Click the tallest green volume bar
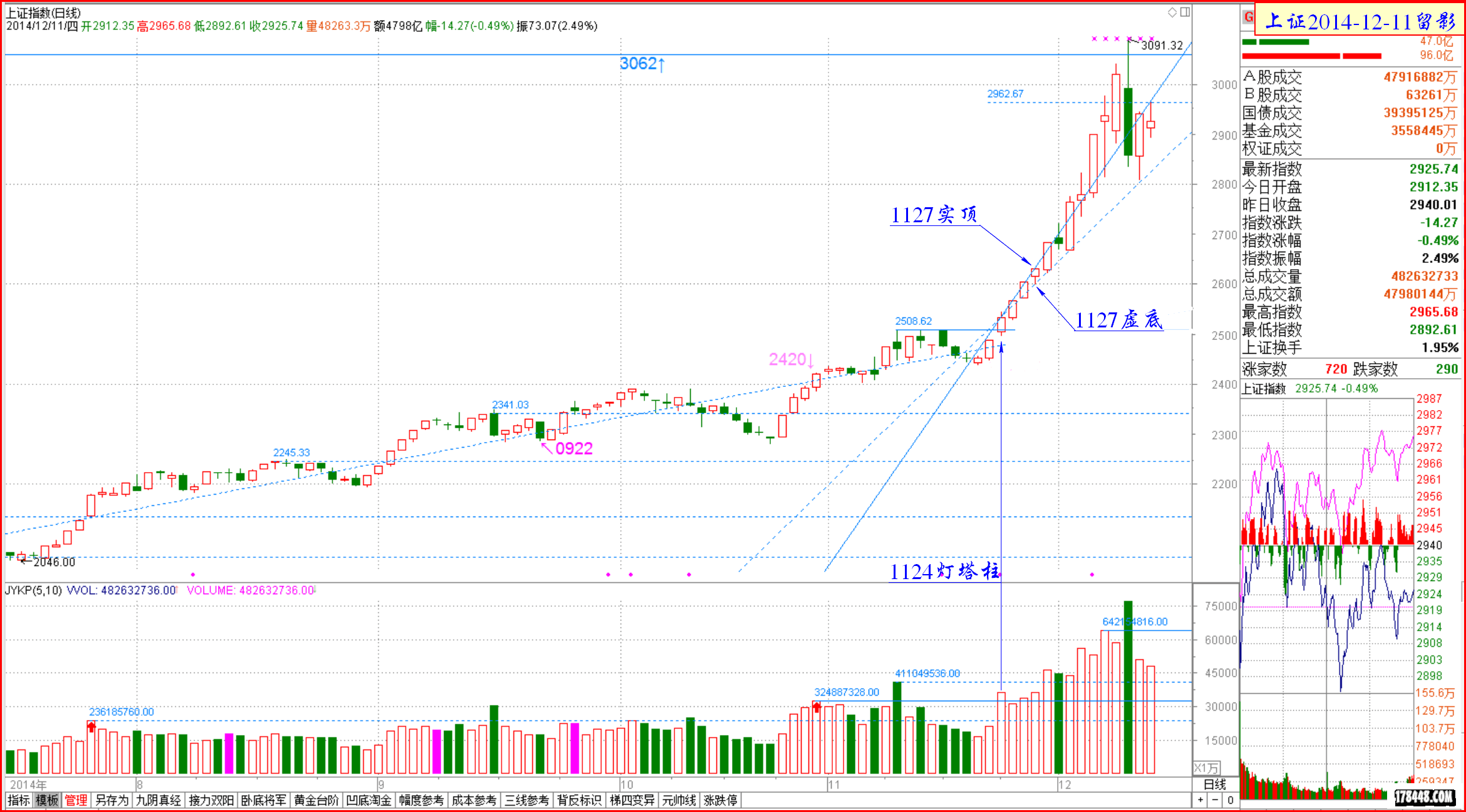Screen dimensions: 1466x812 tap(1128, 687)
